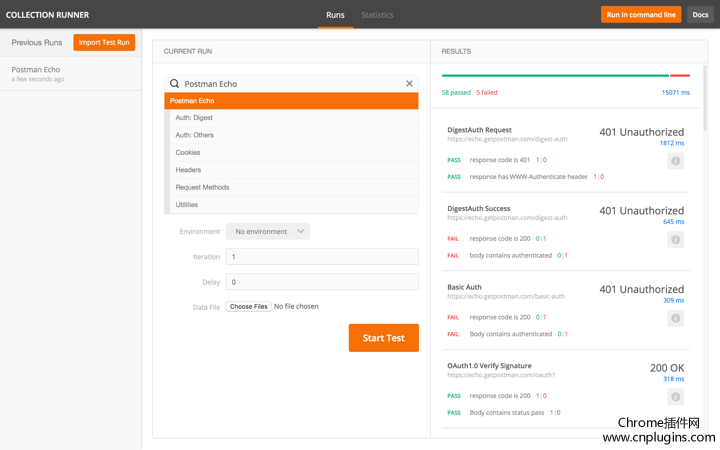
Task: Click the Start Test button
Action: coord(383,338)
